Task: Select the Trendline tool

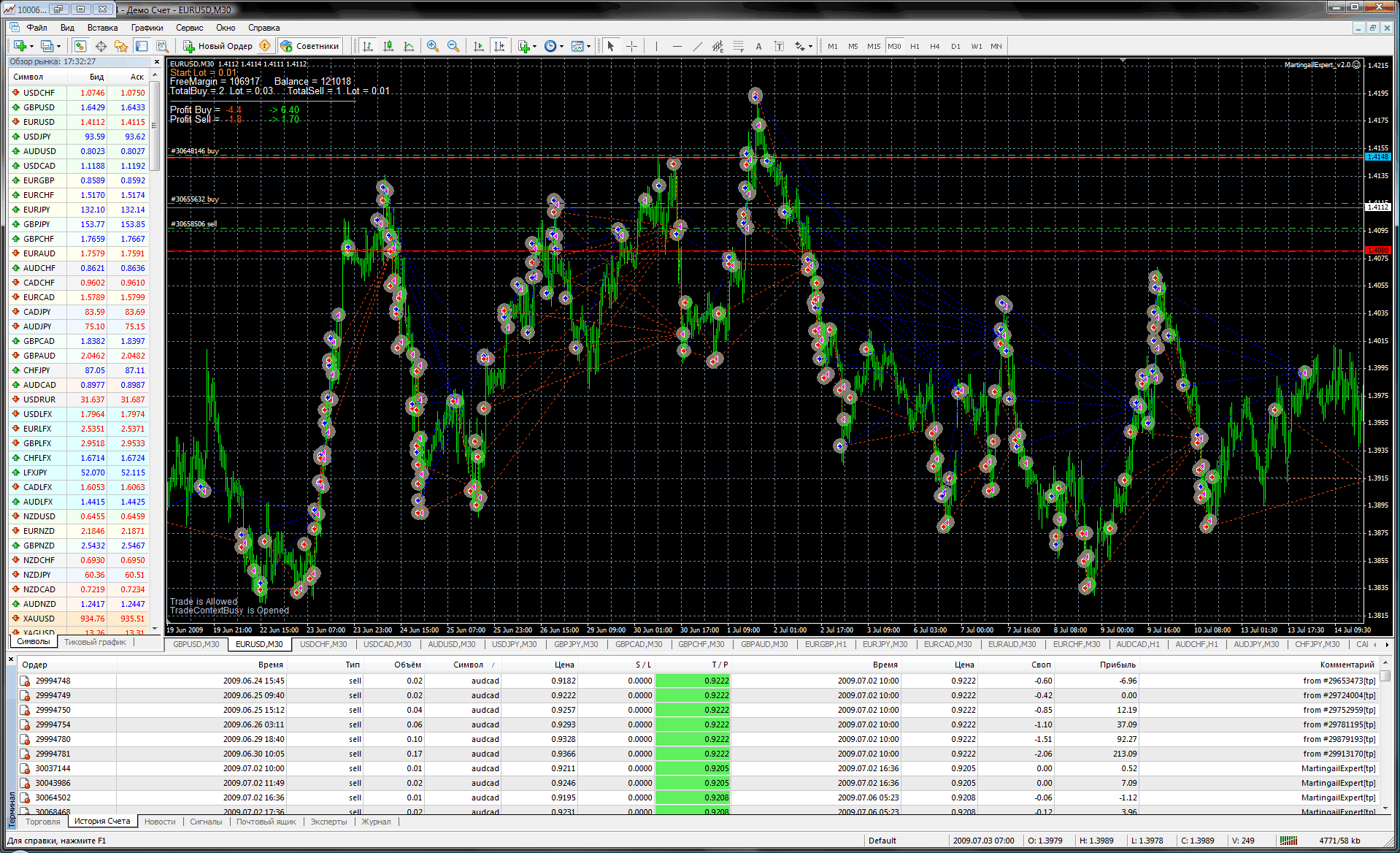Action: 697,46
